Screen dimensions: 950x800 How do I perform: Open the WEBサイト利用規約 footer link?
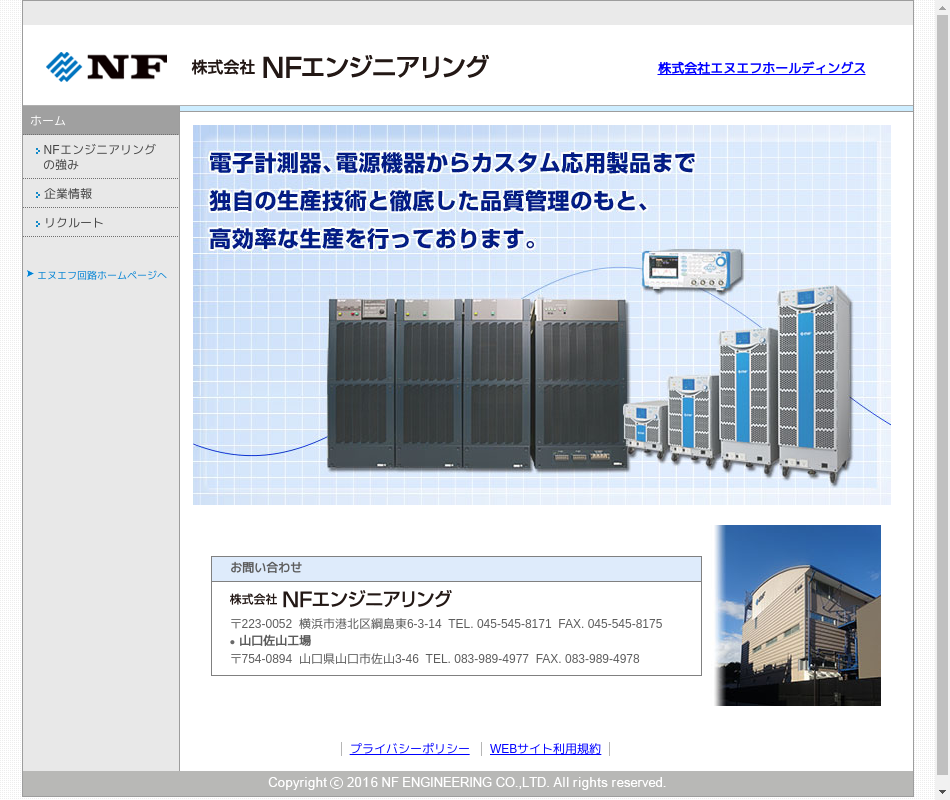(545, 749)
